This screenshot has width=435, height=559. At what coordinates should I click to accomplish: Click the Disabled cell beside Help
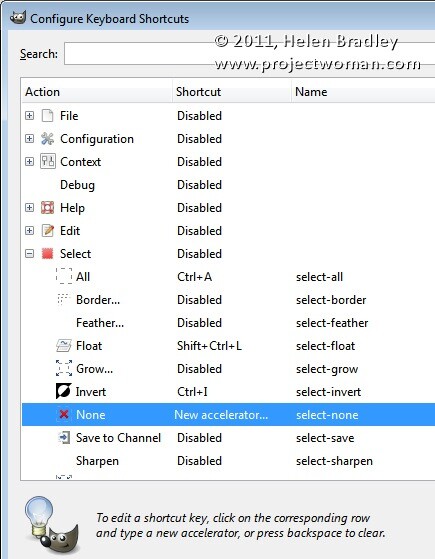click(x=199, y=207)
